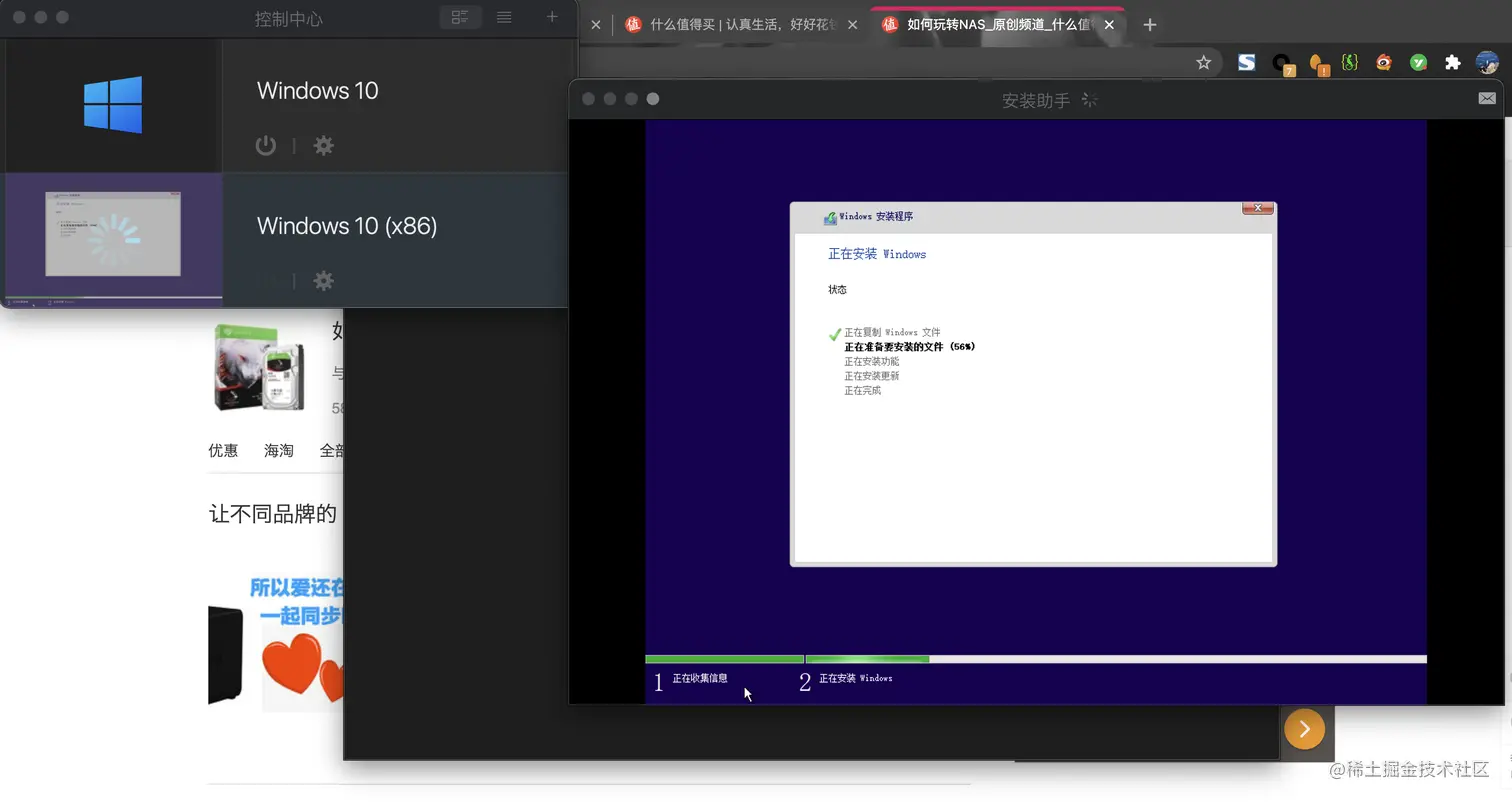Click the "控制中心" window title
Viewport: 1512px width, 802px height.
pyautogui.click(x=288, y=18)
